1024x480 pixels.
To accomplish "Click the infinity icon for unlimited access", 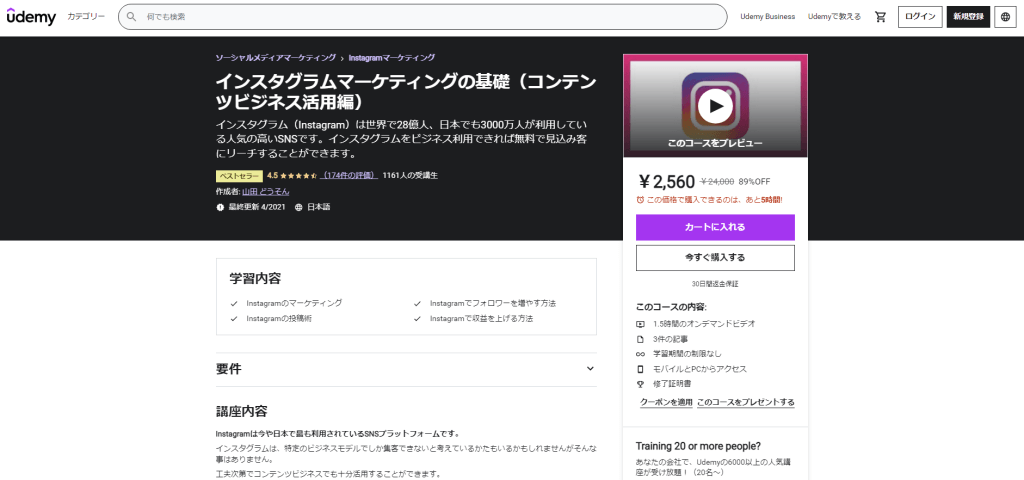I will tap(641, 354).
